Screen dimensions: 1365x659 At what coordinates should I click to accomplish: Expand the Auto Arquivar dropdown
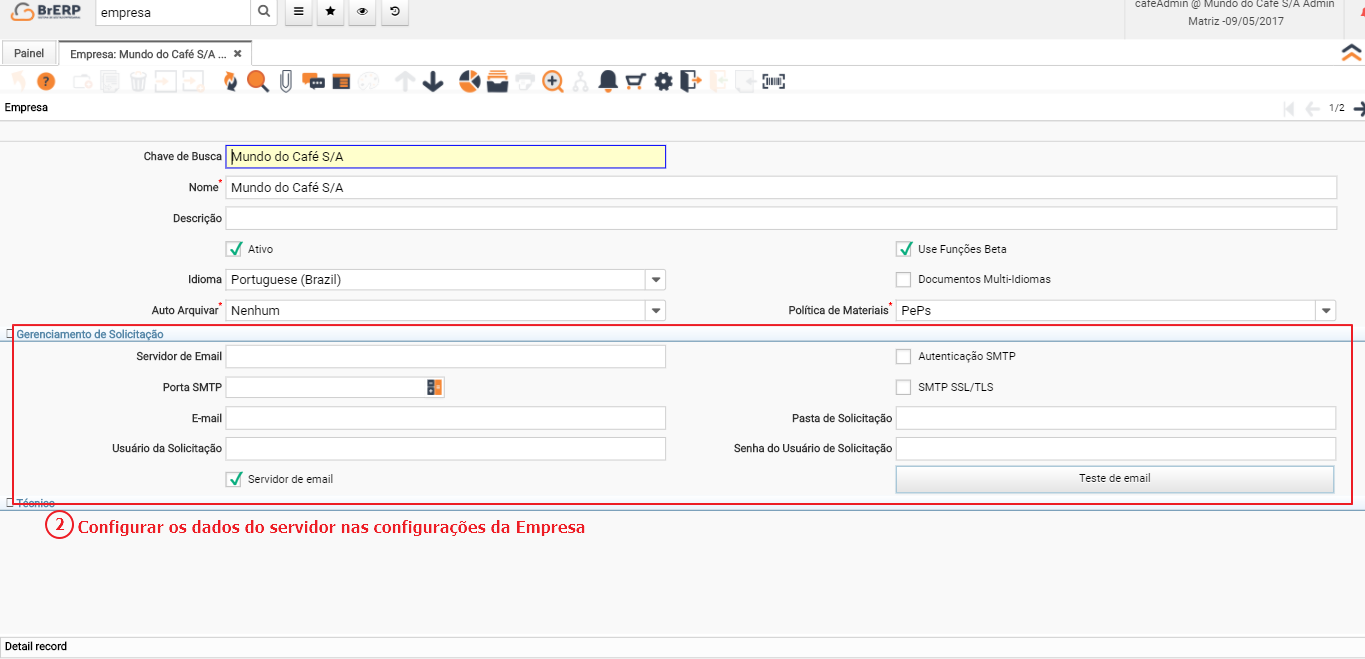(655, 310)
